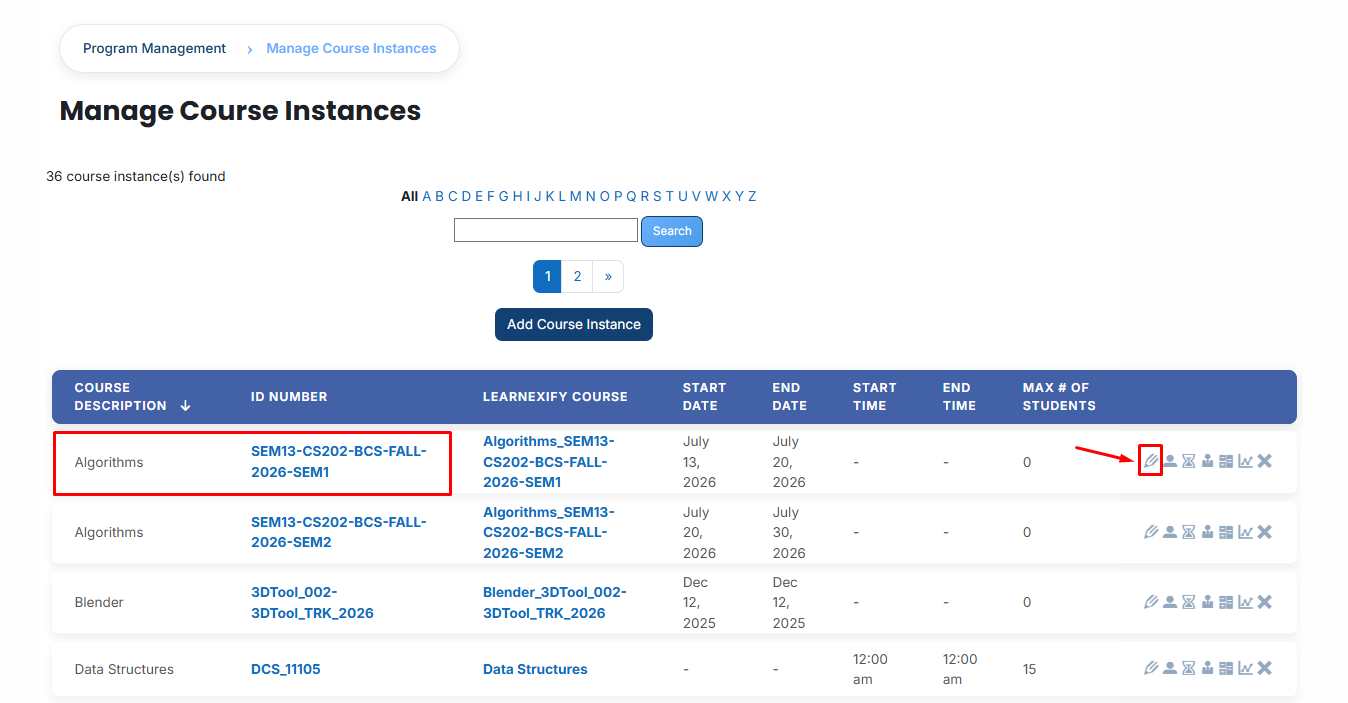Open DCS_11105 ID number link
The image size is (1348, 703).
pos(286,669)
